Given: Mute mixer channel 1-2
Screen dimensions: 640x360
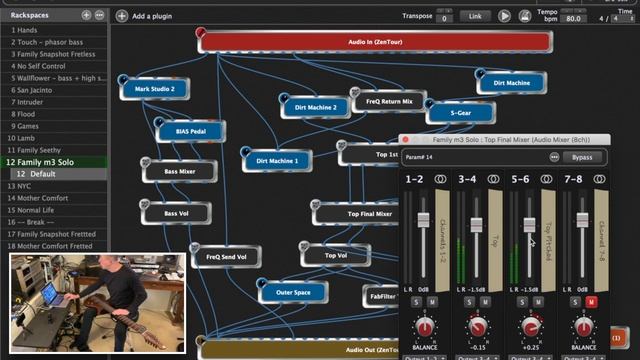Looking at the screenshot, I should tap(432, 302).
